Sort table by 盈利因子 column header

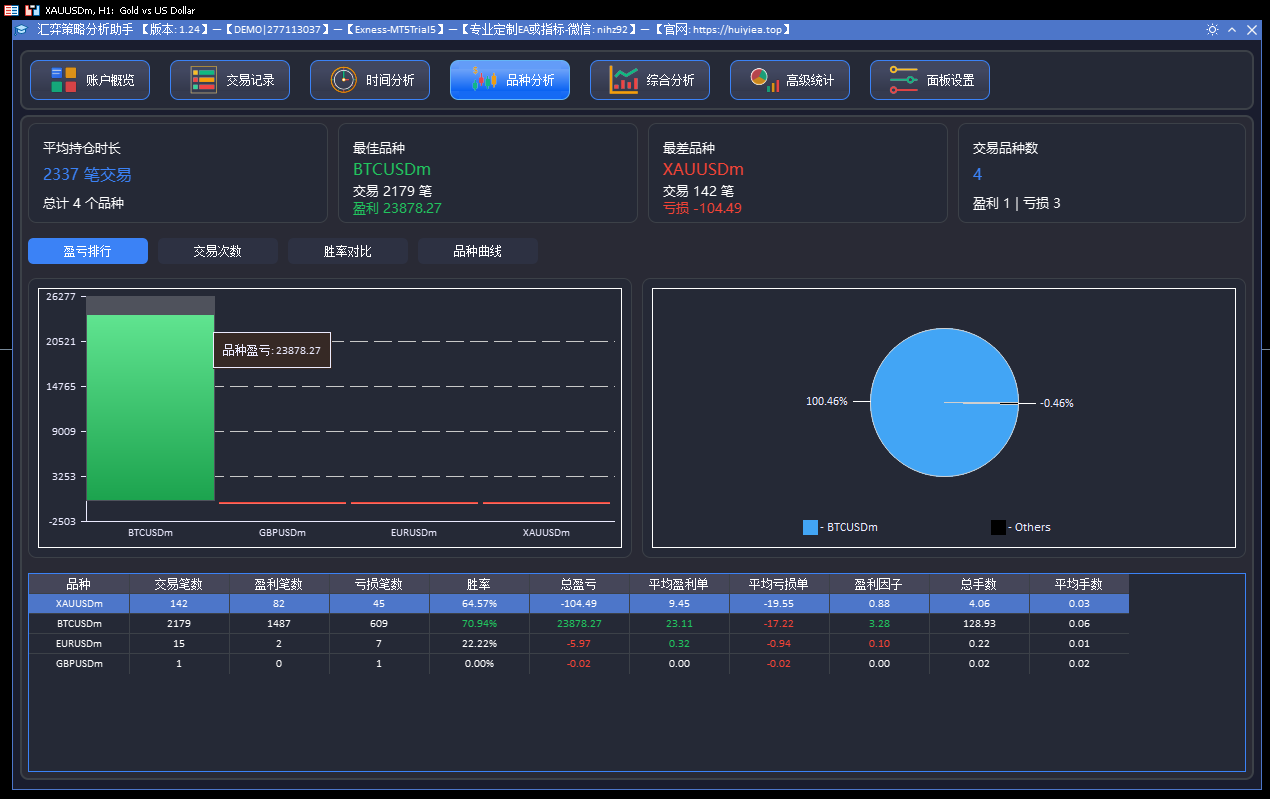[x=879, y=584]
